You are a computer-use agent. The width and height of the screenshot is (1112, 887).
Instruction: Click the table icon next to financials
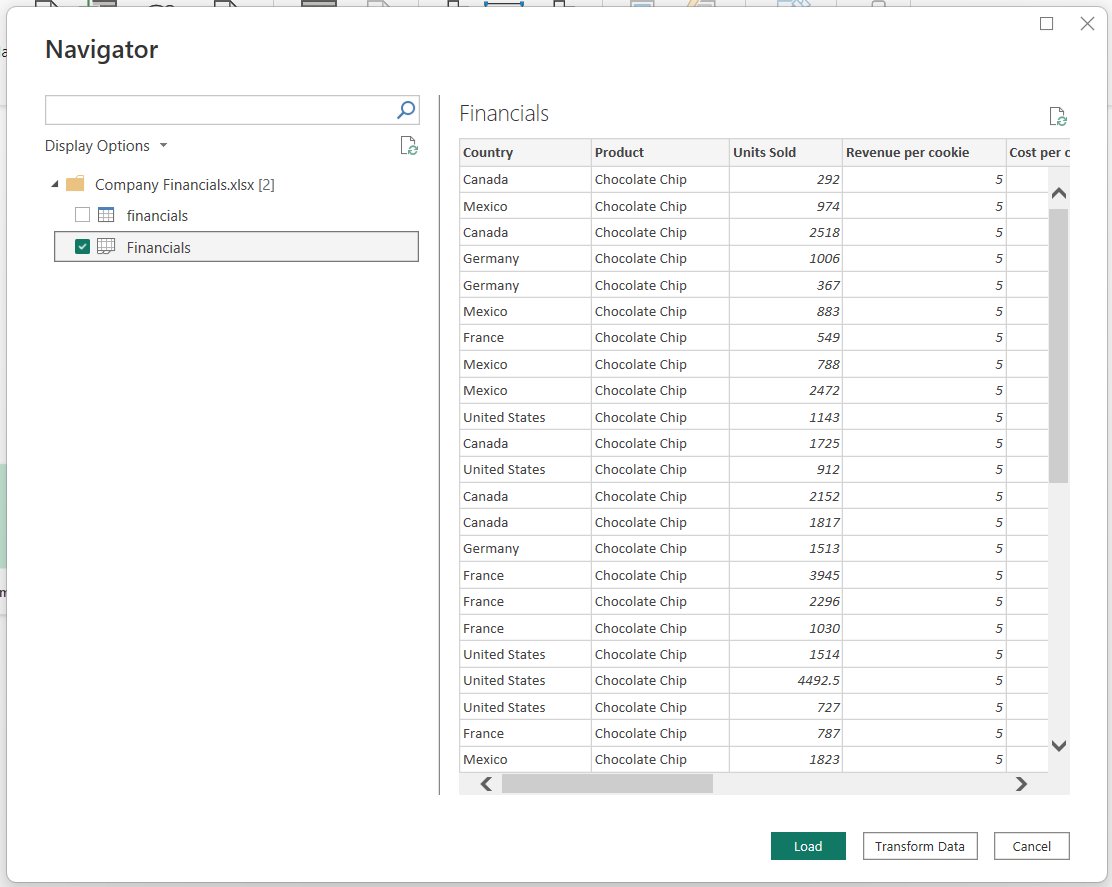(x=106, y=215)
